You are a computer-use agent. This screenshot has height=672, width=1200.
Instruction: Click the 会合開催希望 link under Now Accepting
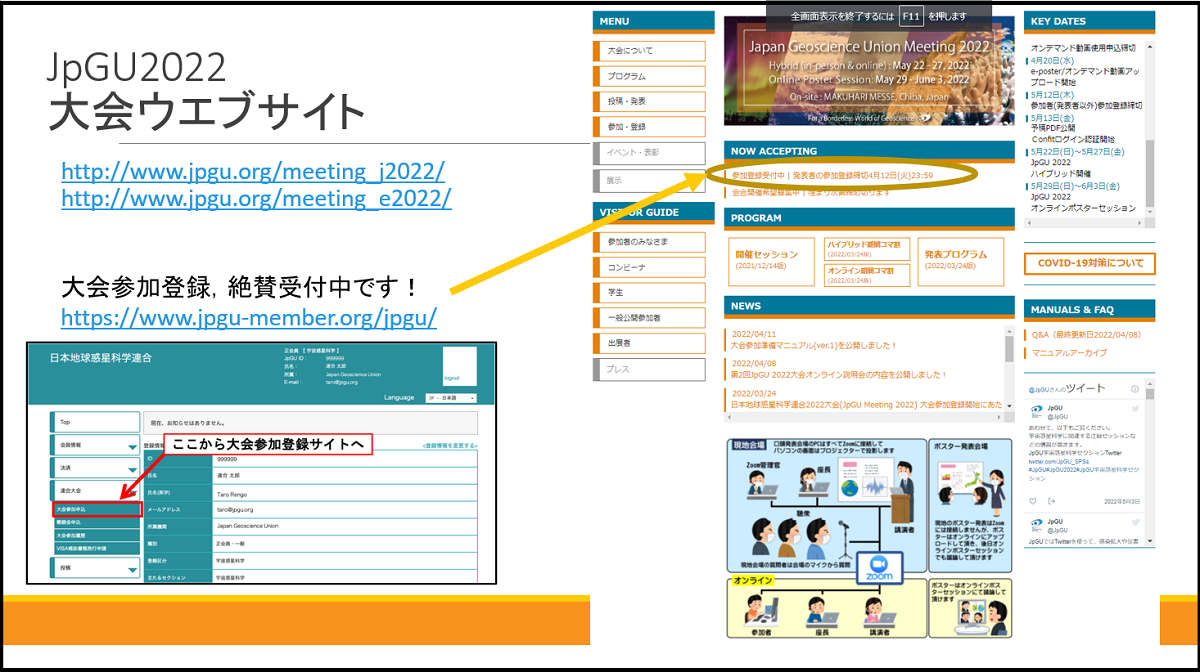click(811, 191)
